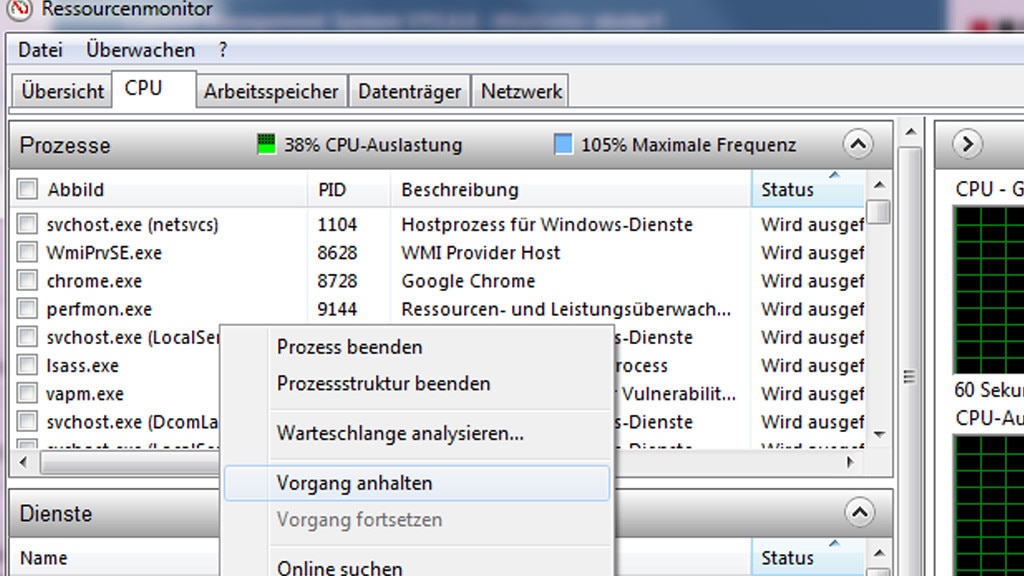Viewport: 1024px width, 576px height.
Task: Check the svchost.exe (LocalSer process checkbox
Action: (27, 337)
